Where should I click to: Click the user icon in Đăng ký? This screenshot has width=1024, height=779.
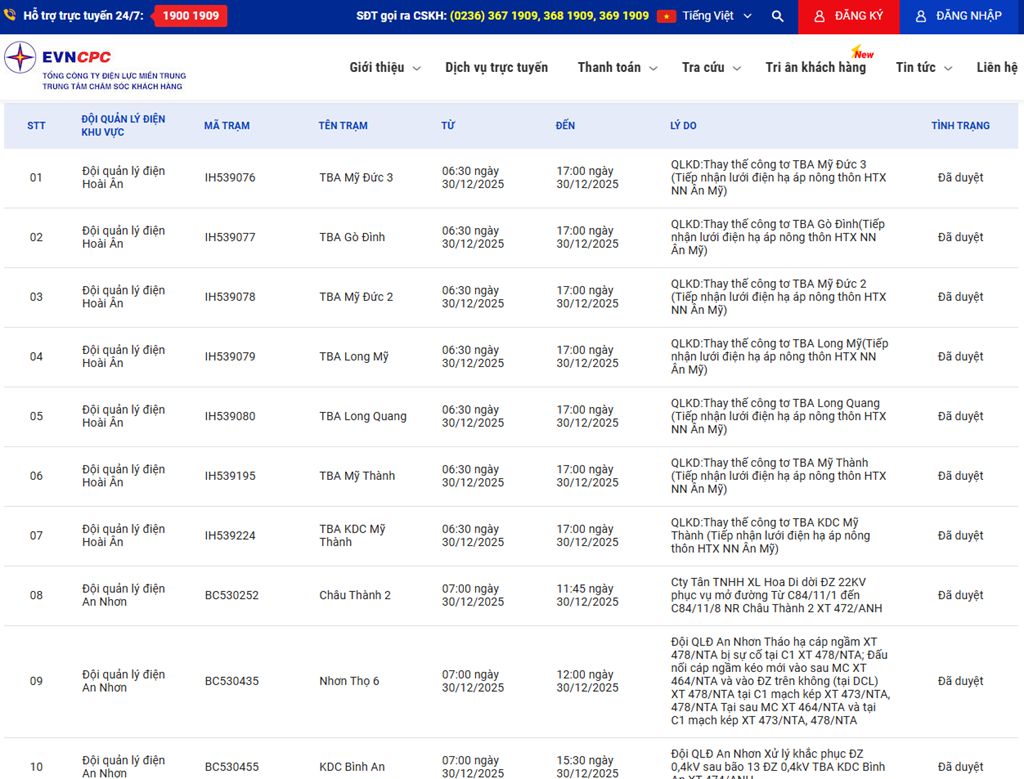pos(820,16)
